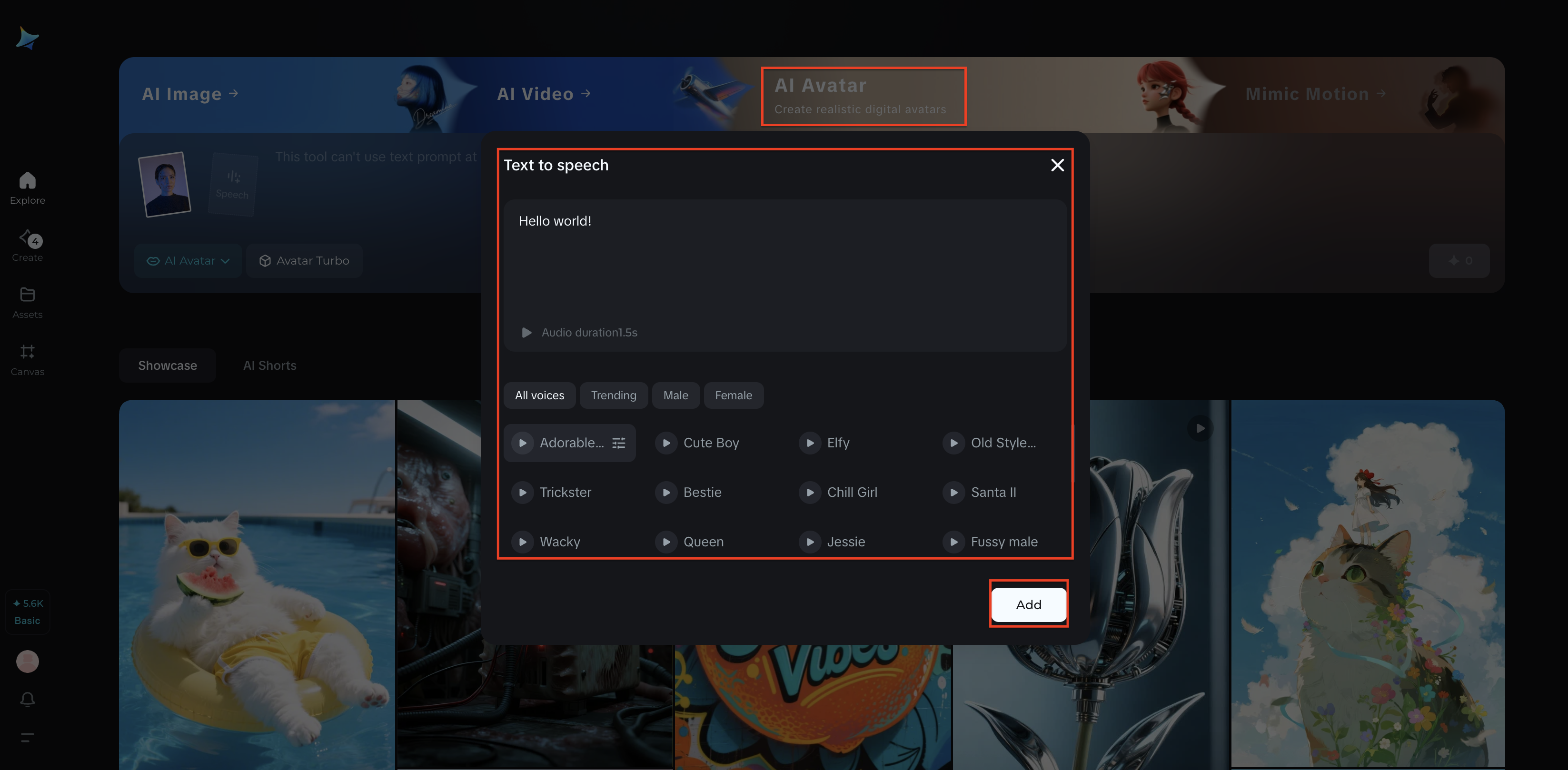
Task: Select the Showcase tab
Action: coord(168,366)
